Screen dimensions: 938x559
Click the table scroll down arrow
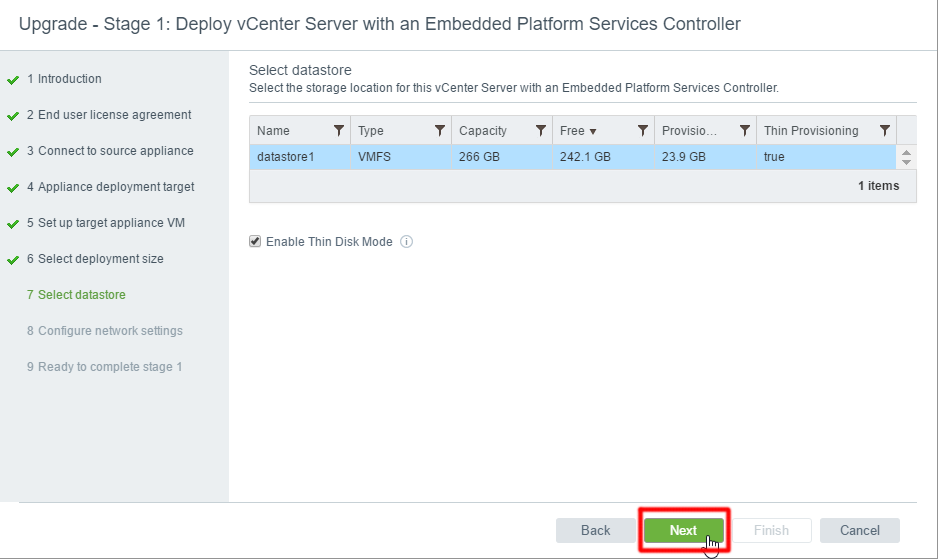[906, 162]
